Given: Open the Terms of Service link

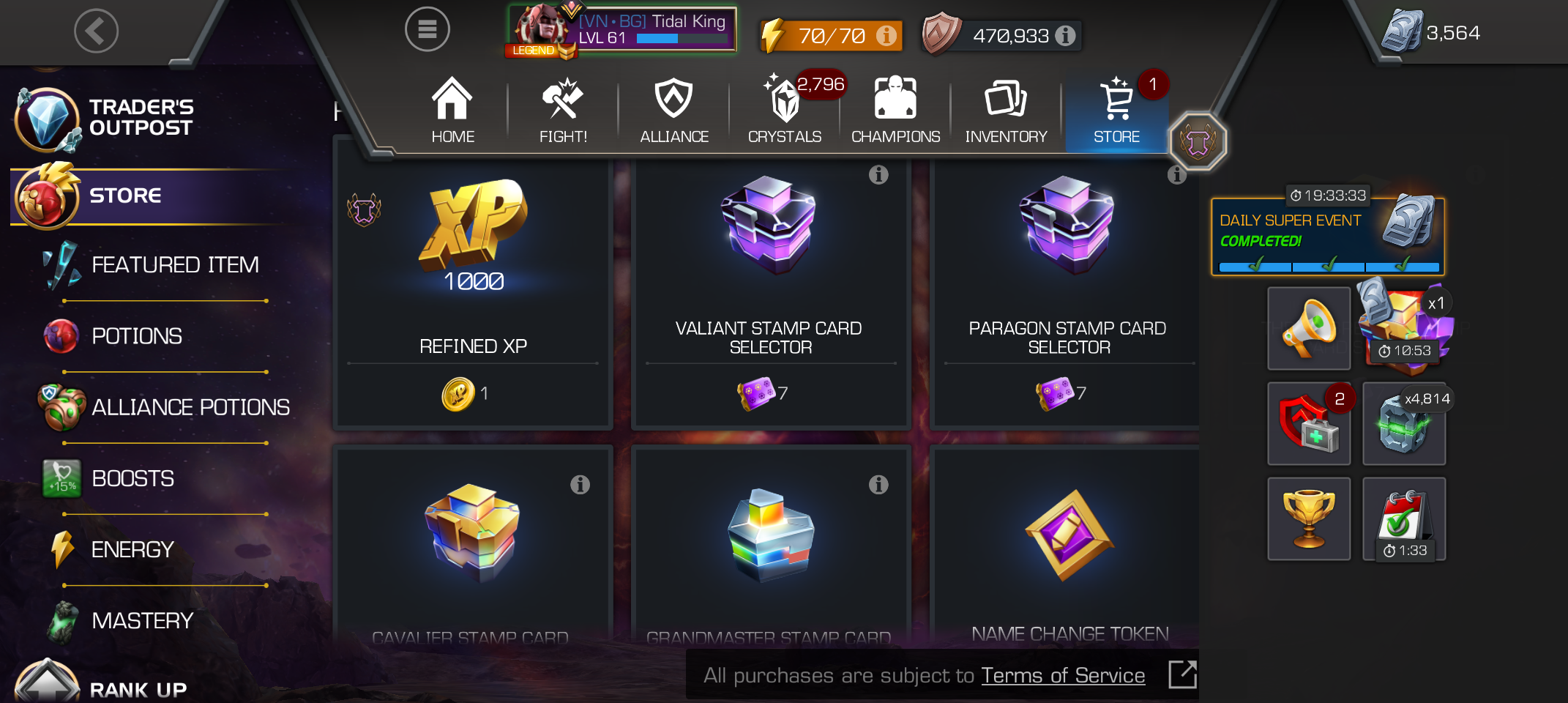Looking at the screenshot, I should (x=1063, y=675).
